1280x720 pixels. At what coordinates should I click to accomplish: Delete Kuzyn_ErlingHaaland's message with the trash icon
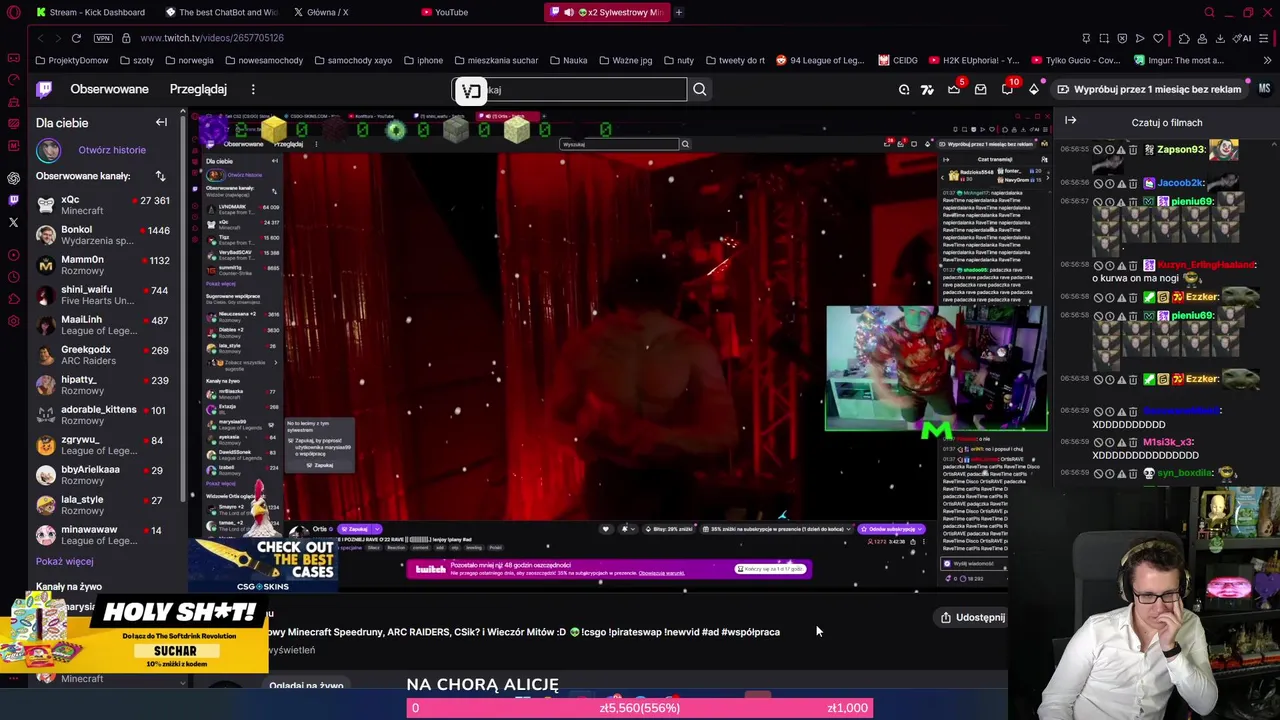pyautogui.click(x=1133, y=265)
